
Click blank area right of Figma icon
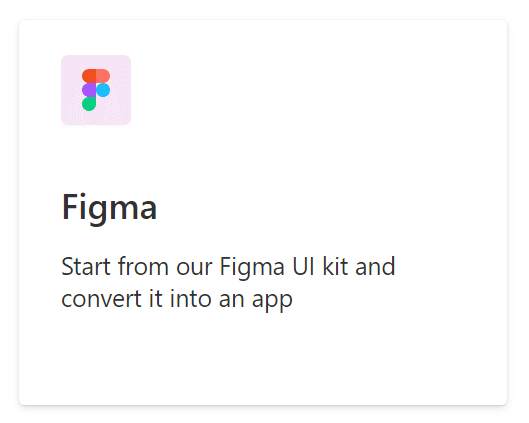click(x=304, y=90)
